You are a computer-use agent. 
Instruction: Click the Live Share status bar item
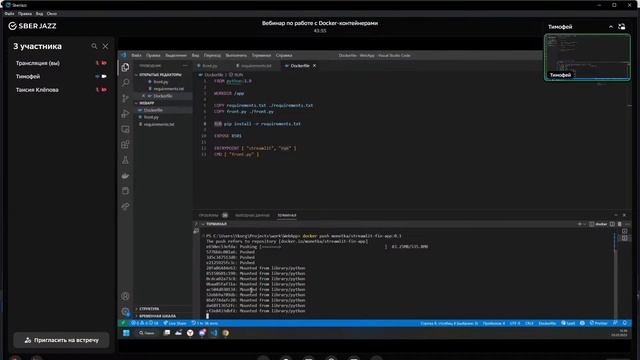pyautogui.click(x=175, y=323)
